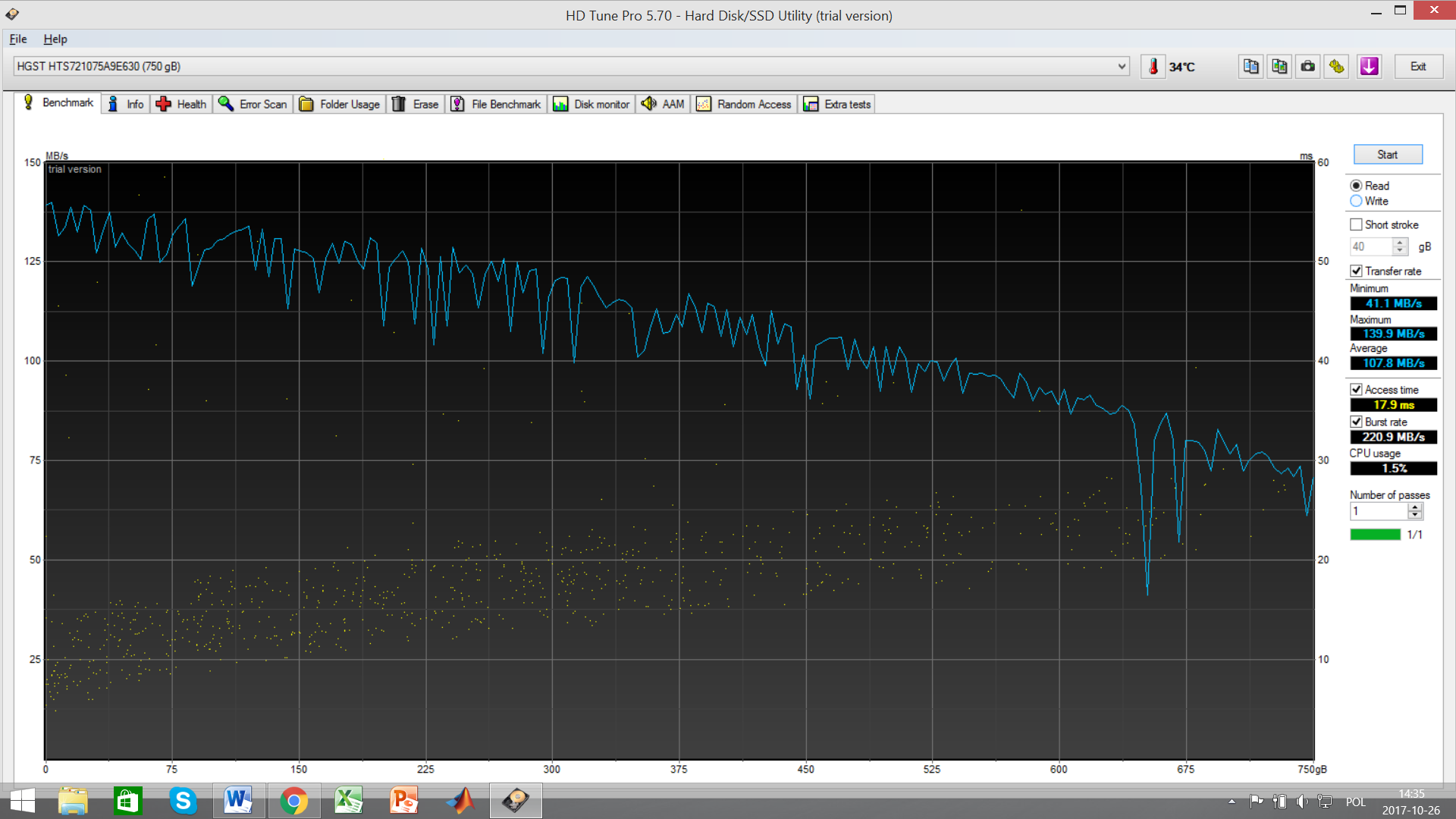Click the 139.9 MB/s maximum value

1393,334
